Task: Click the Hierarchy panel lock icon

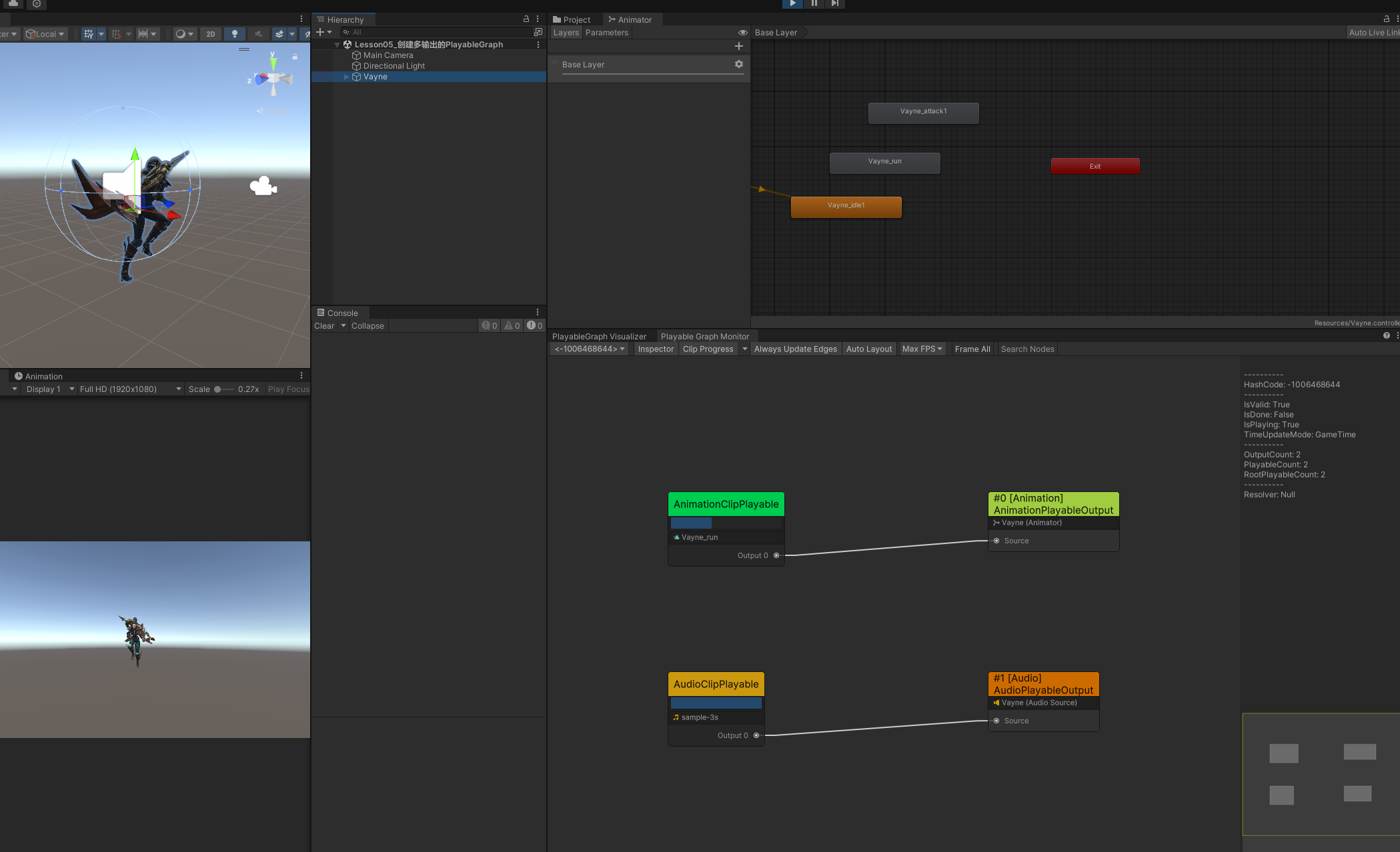Action: tap(526, 19)
